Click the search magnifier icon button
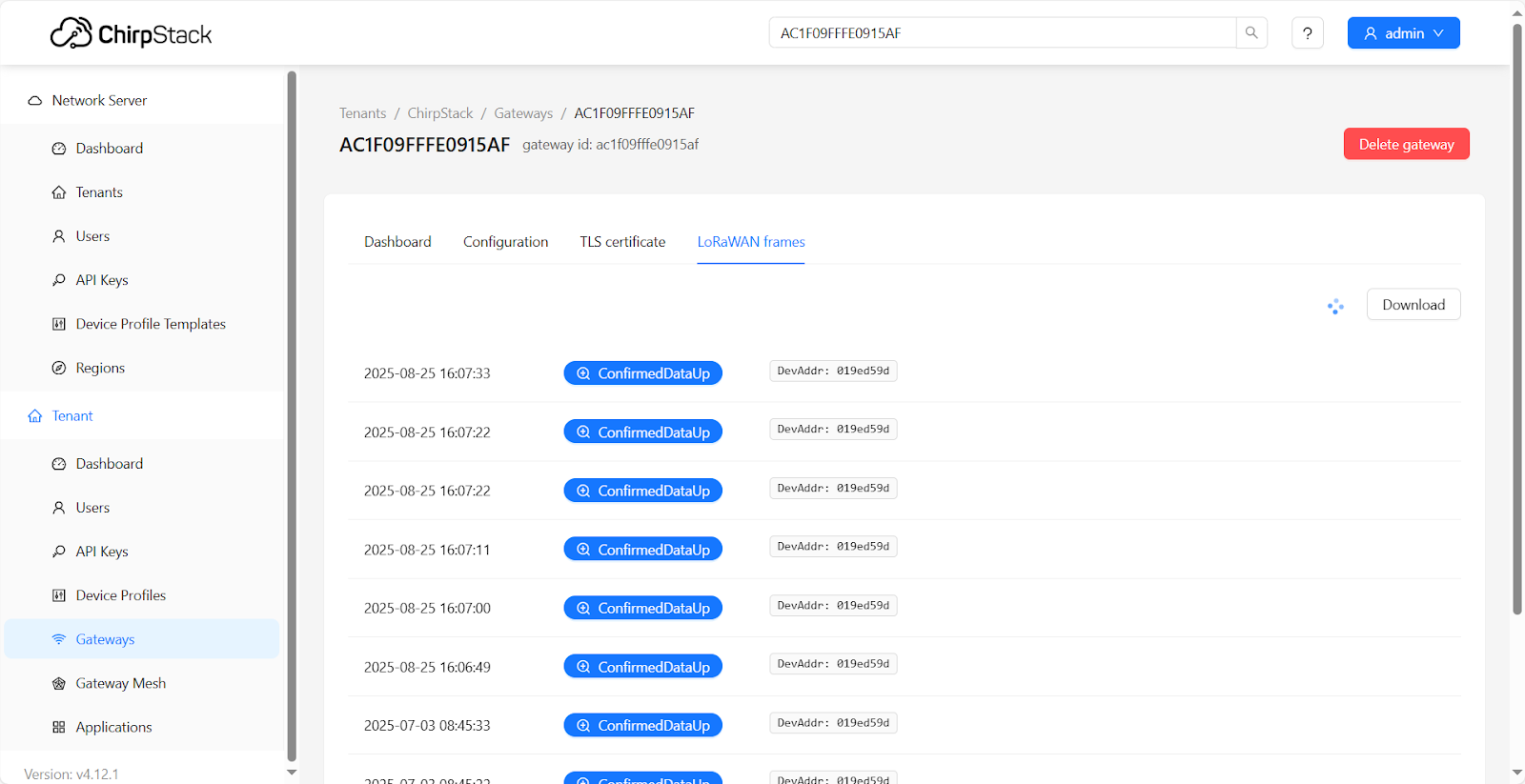This screenshot has height=784, width=1525. tap(1251, 32)
